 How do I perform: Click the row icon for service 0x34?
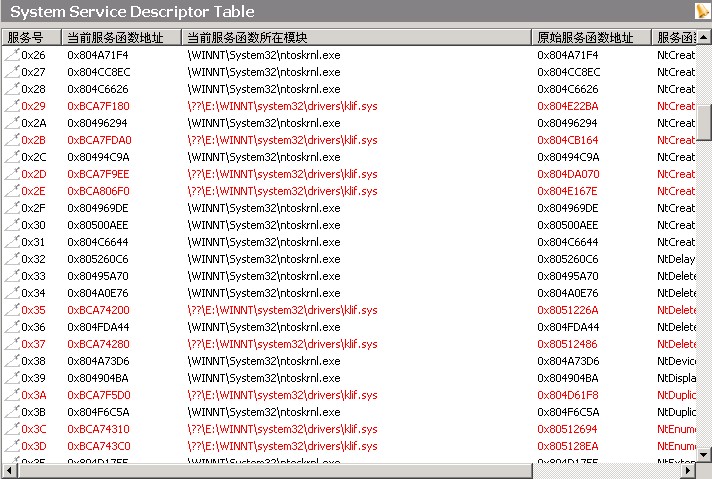pos(12,293)
